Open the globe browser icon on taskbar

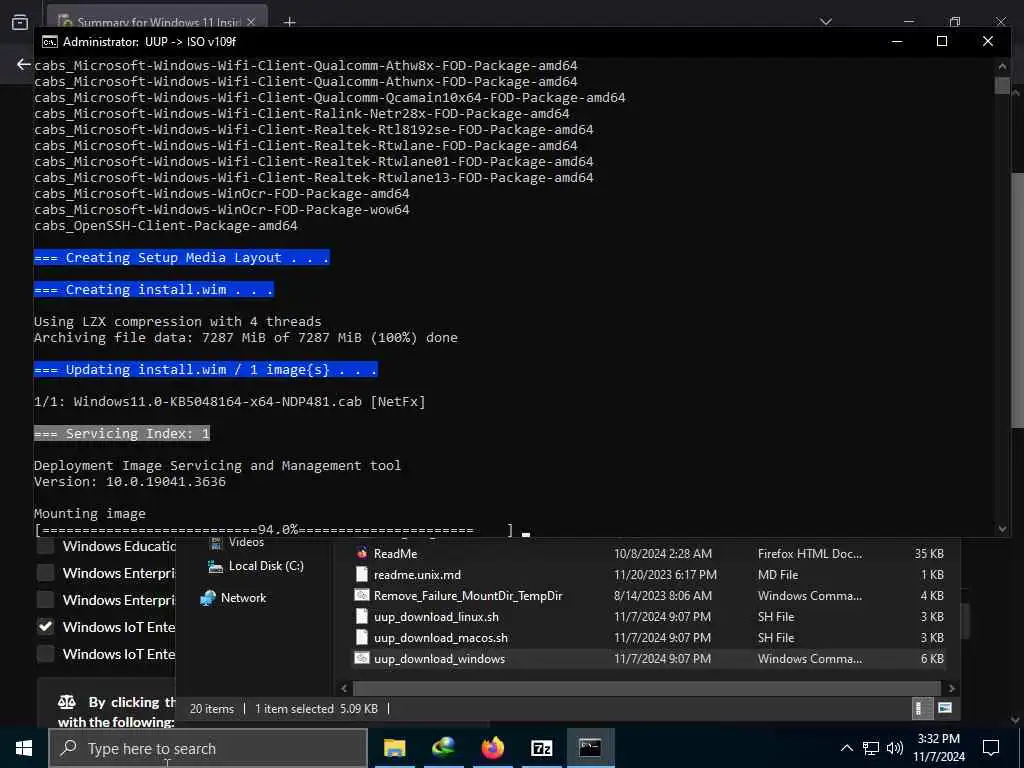(443, 748)
